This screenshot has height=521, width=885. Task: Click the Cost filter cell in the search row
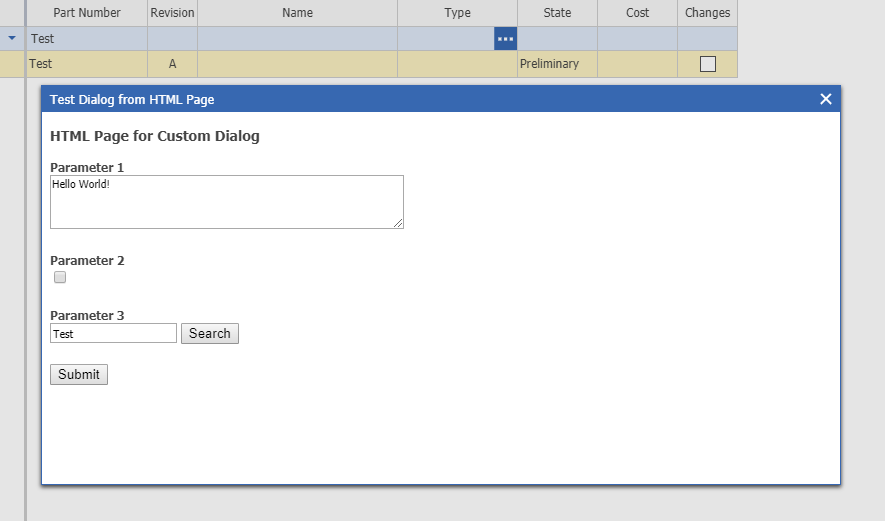(x=637, y=39)
